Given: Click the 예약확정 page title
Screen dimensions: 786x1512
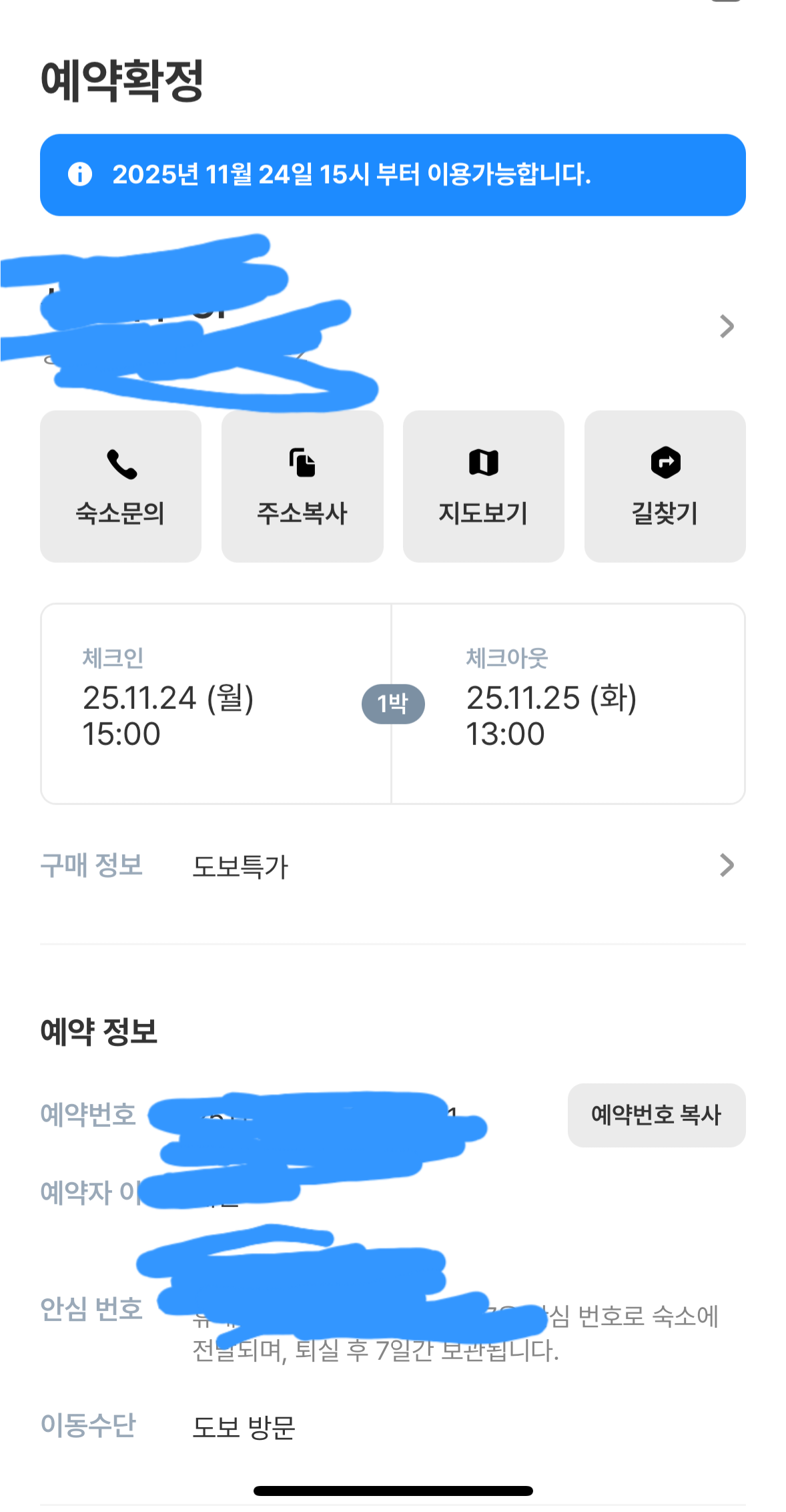Looking at the screenshot, I should coord(122,81).
